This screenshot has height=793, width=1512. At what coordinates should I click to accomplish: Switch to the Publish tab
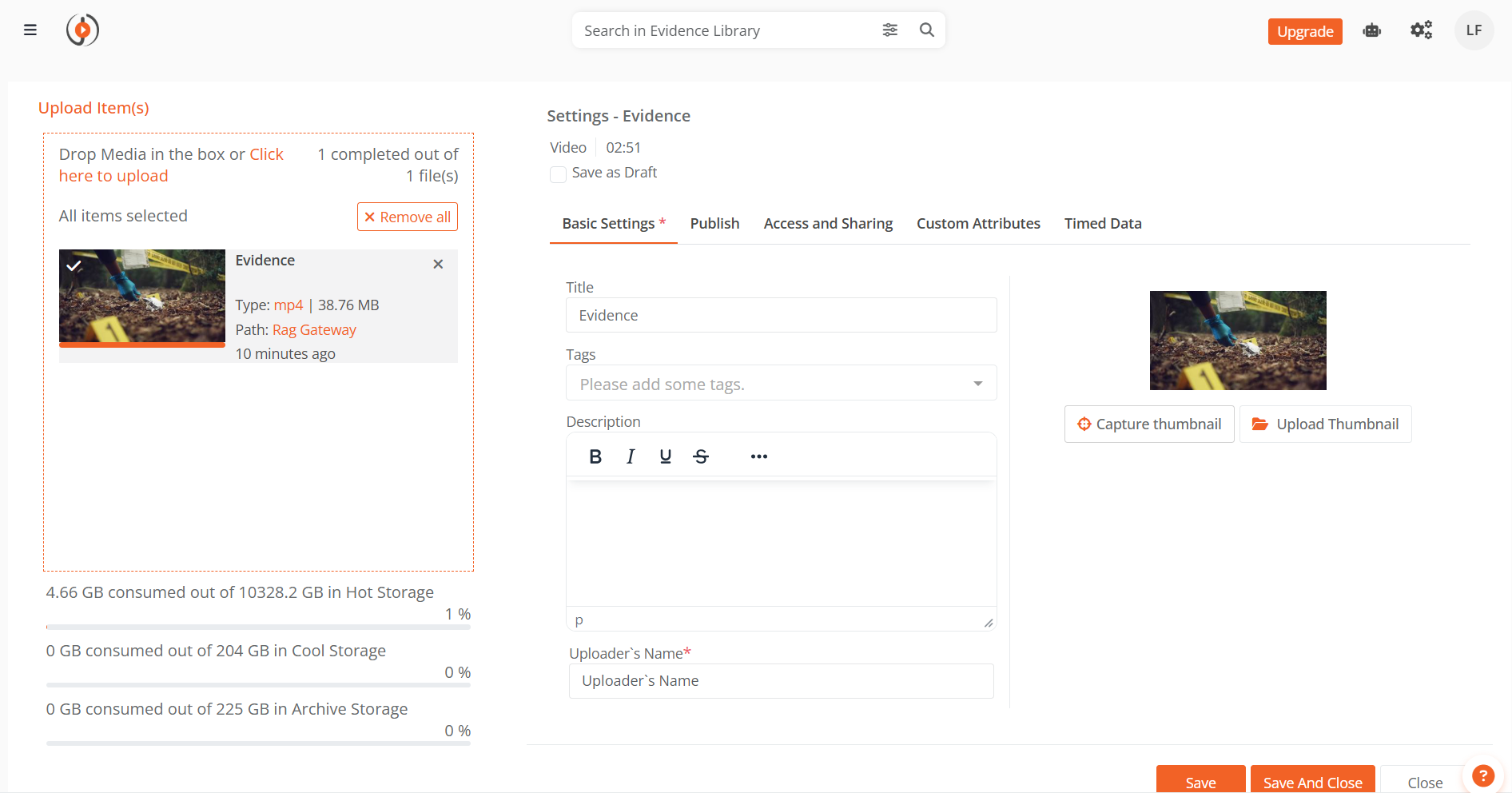714,224
